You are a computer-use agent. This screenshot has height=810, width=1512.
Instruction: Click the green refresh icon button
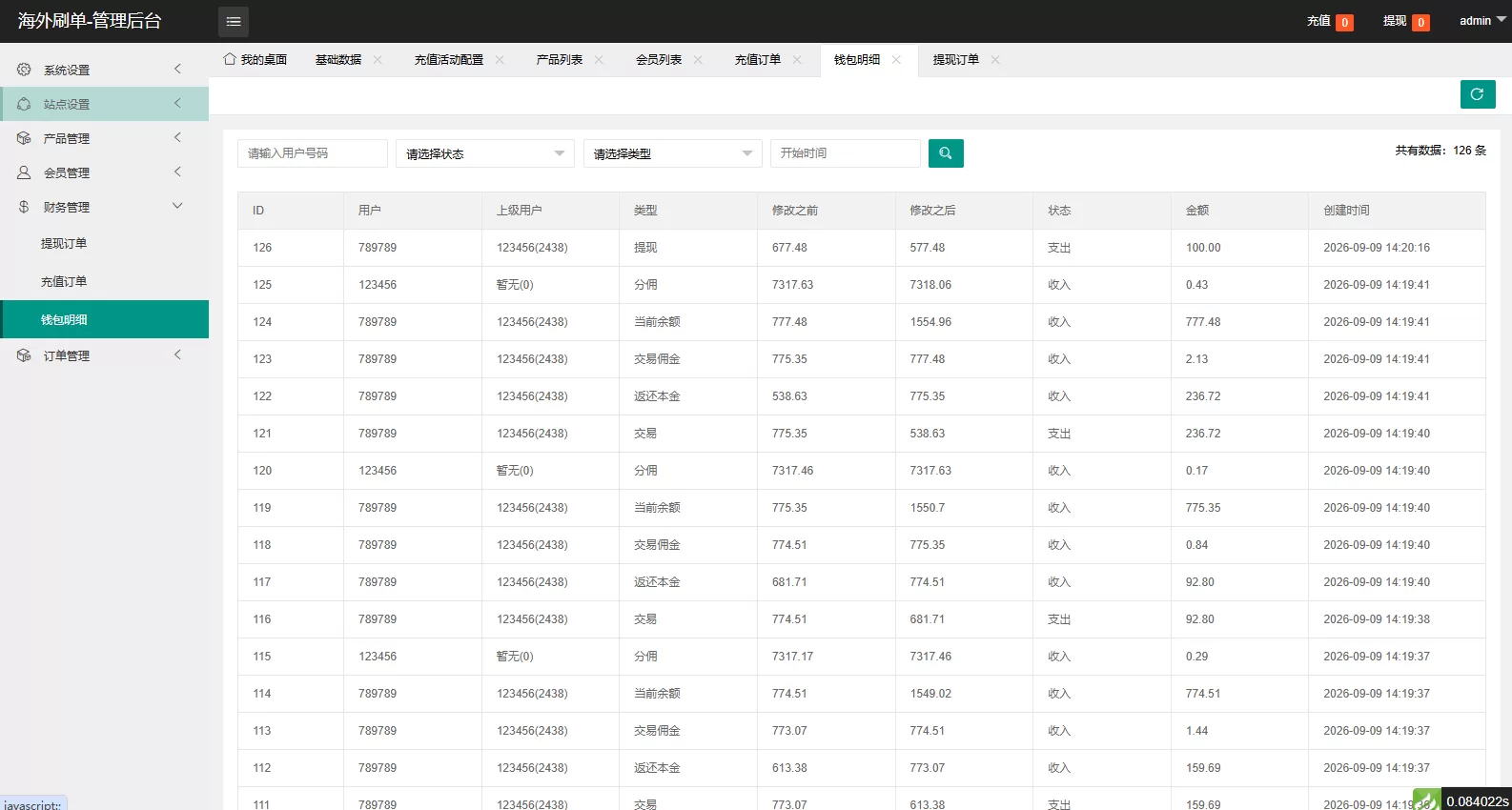pos(1477,94)
